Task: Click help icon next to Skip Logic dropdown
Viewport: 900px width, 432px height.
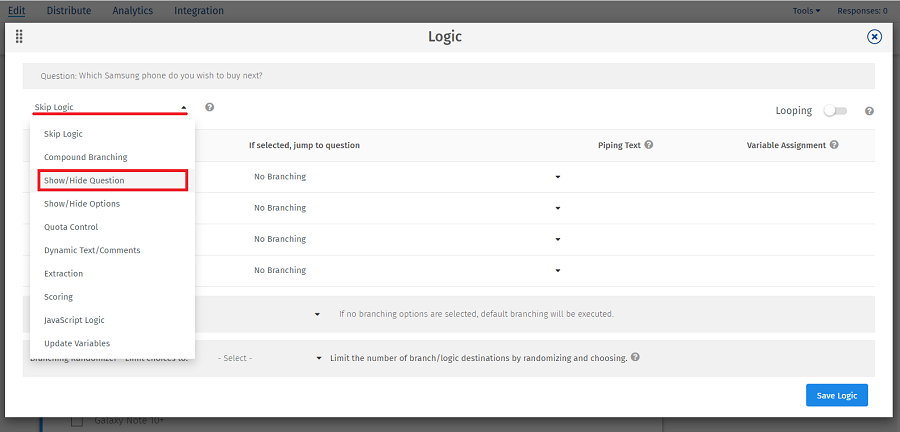Action: [x=210, y=107]
